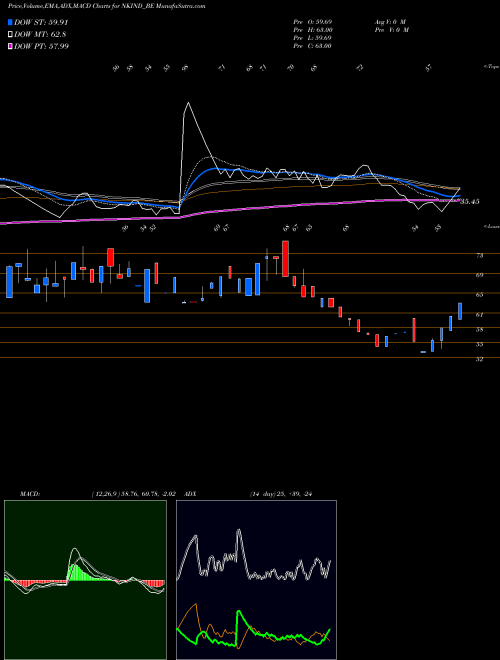Click the 69 price axis label
Screen dimensions: 500x660
coord(479,275)
